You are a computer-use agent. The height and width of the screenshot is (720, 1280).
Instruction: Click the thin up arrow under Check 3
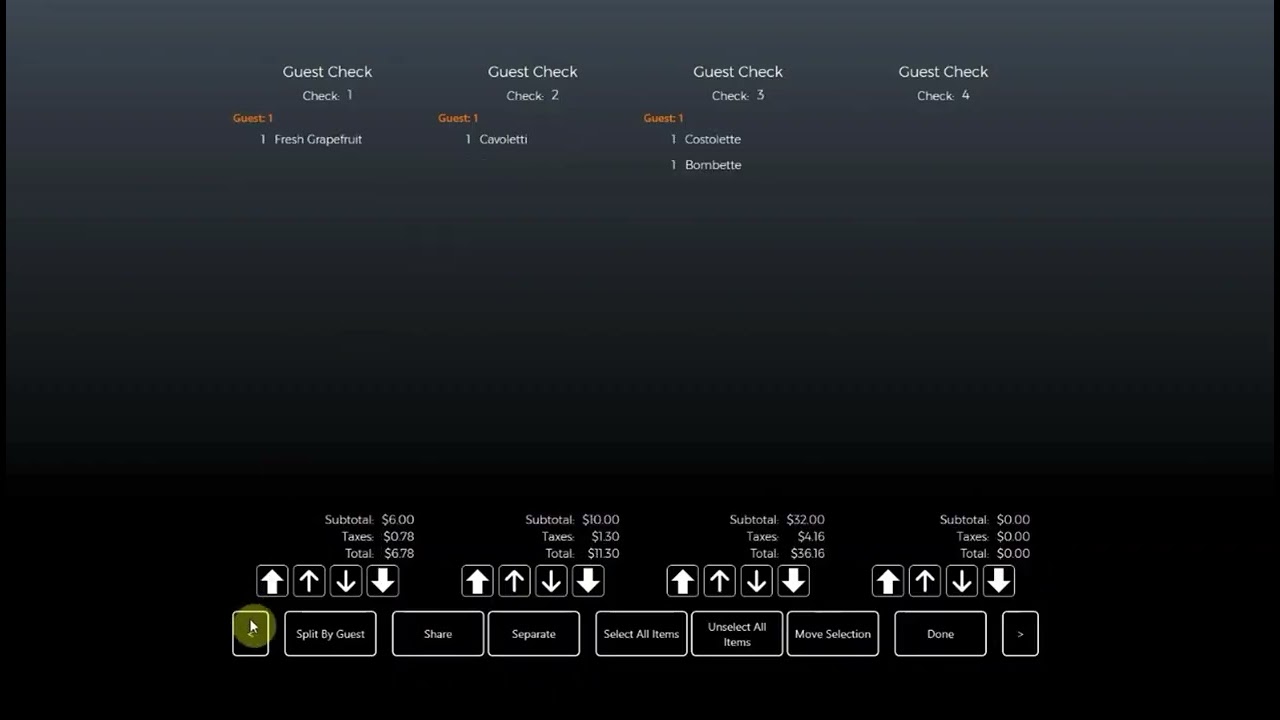[720, 581]
